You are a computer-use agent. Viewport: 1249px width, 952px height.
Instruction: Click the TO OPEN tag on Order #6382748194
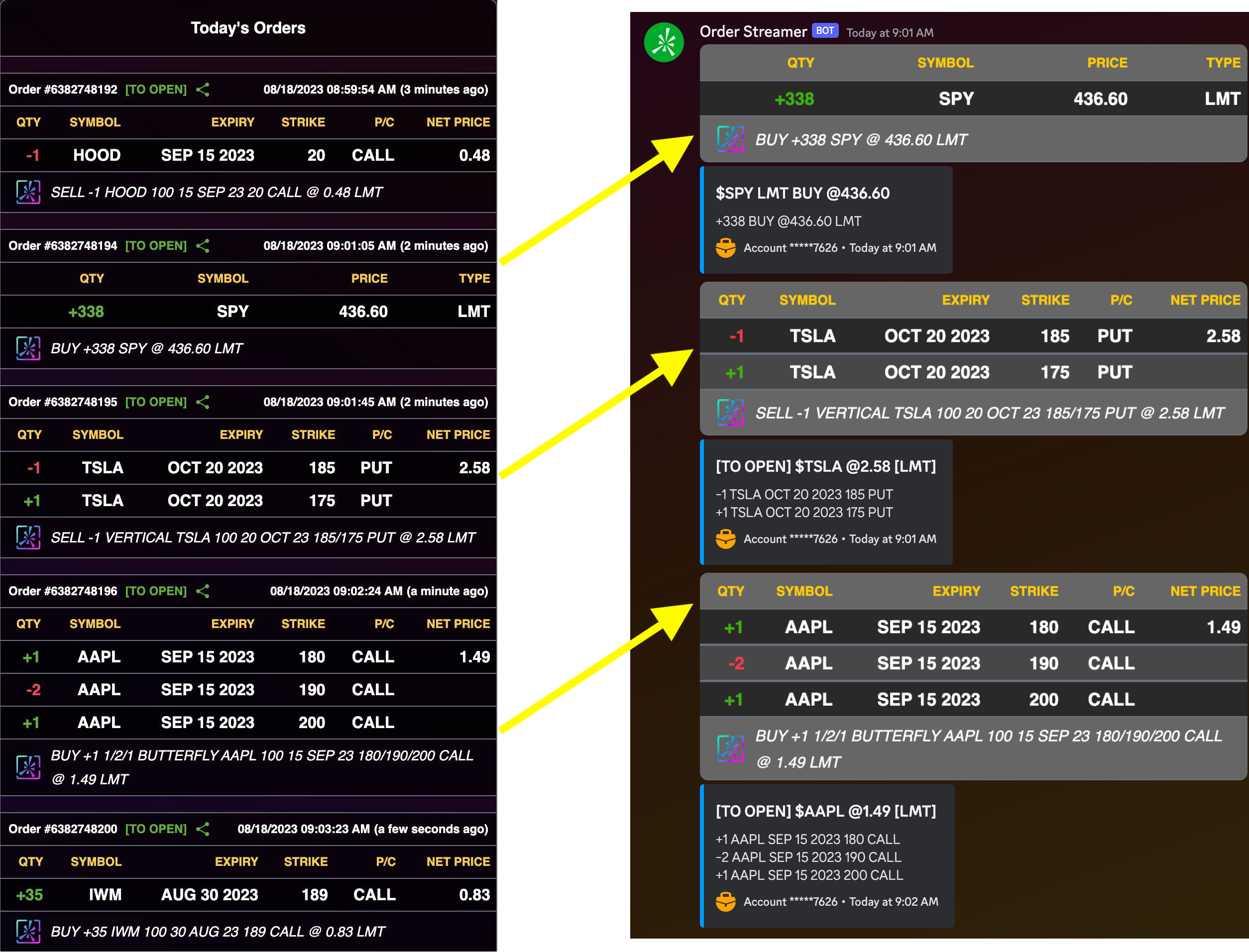pos(156,246)
